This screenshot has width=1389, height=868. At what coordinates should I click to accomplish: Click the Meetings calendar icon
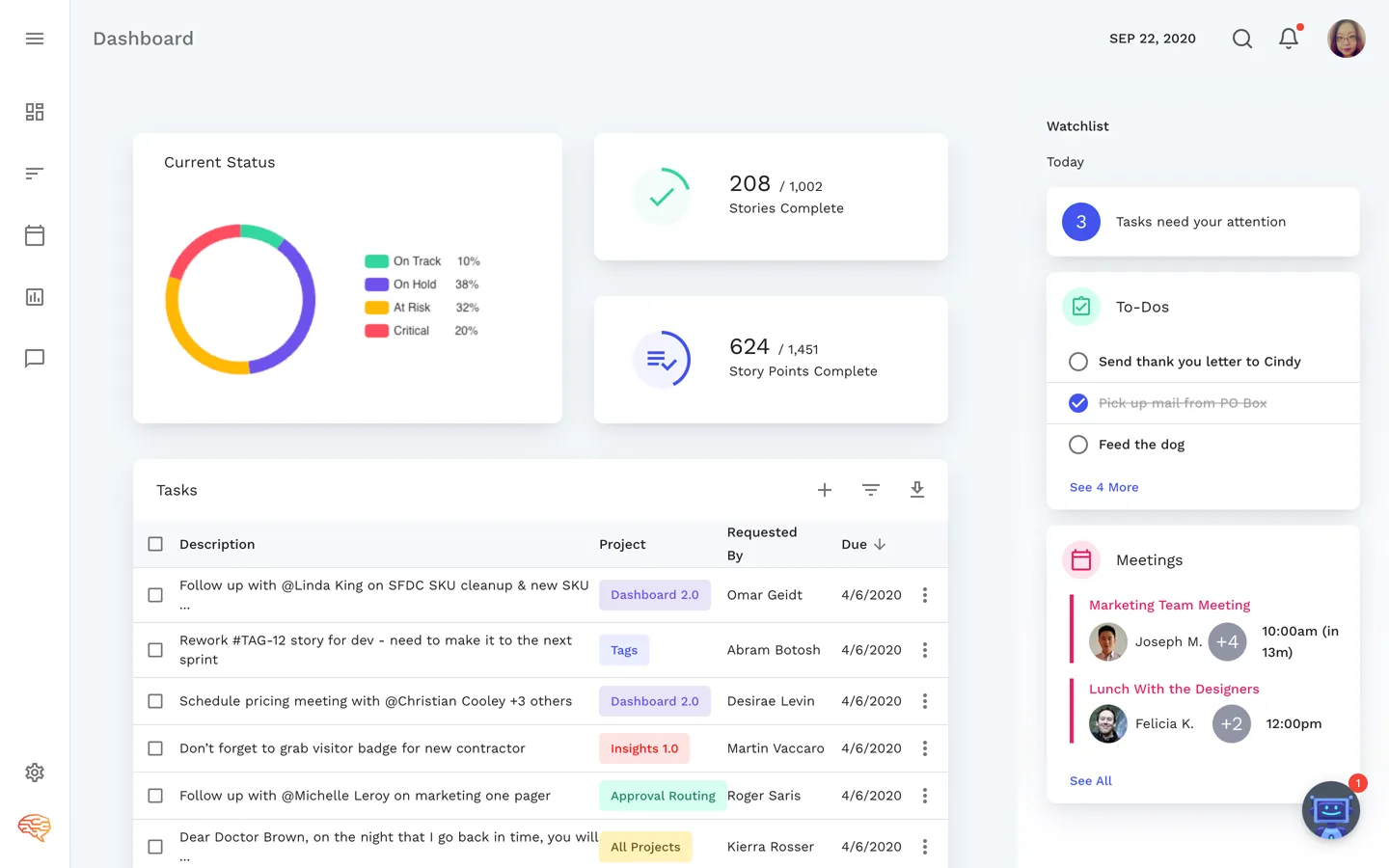click(x=1081, y=560)
